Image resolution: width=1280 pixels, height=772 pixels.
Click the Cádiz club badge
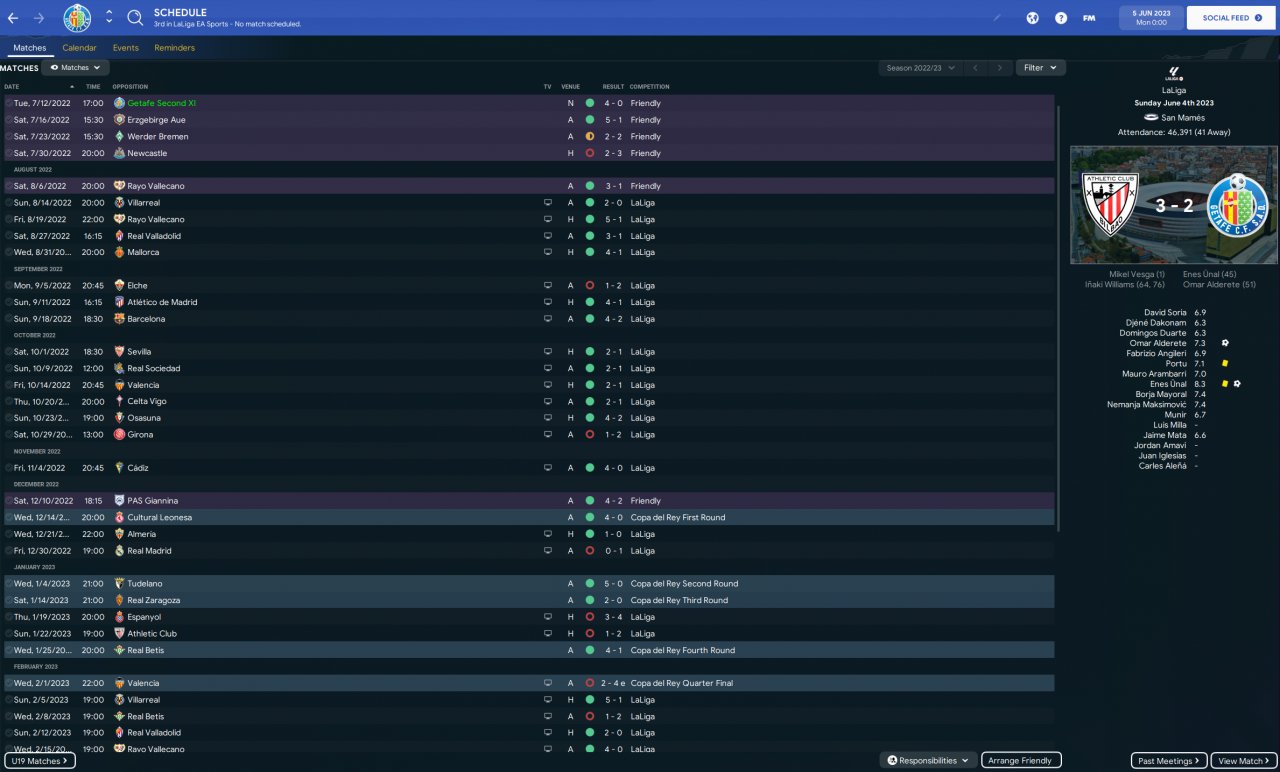click(119, 468)
